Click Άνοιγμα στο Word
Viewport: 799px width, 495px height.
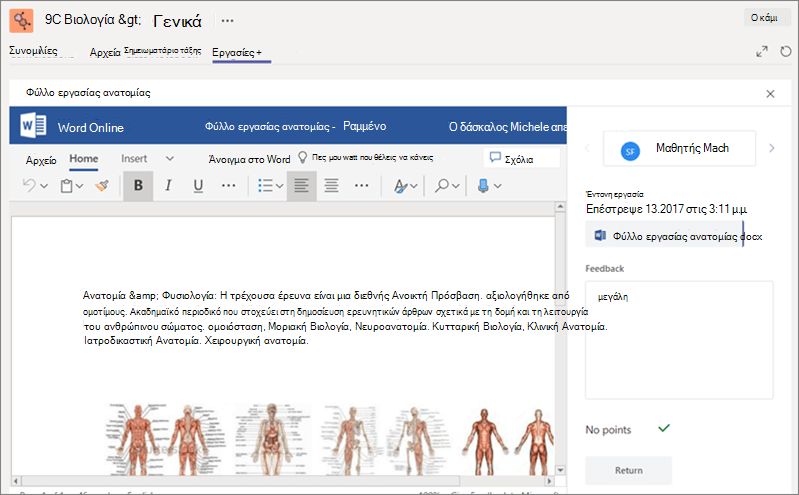(x=249, y=160)
